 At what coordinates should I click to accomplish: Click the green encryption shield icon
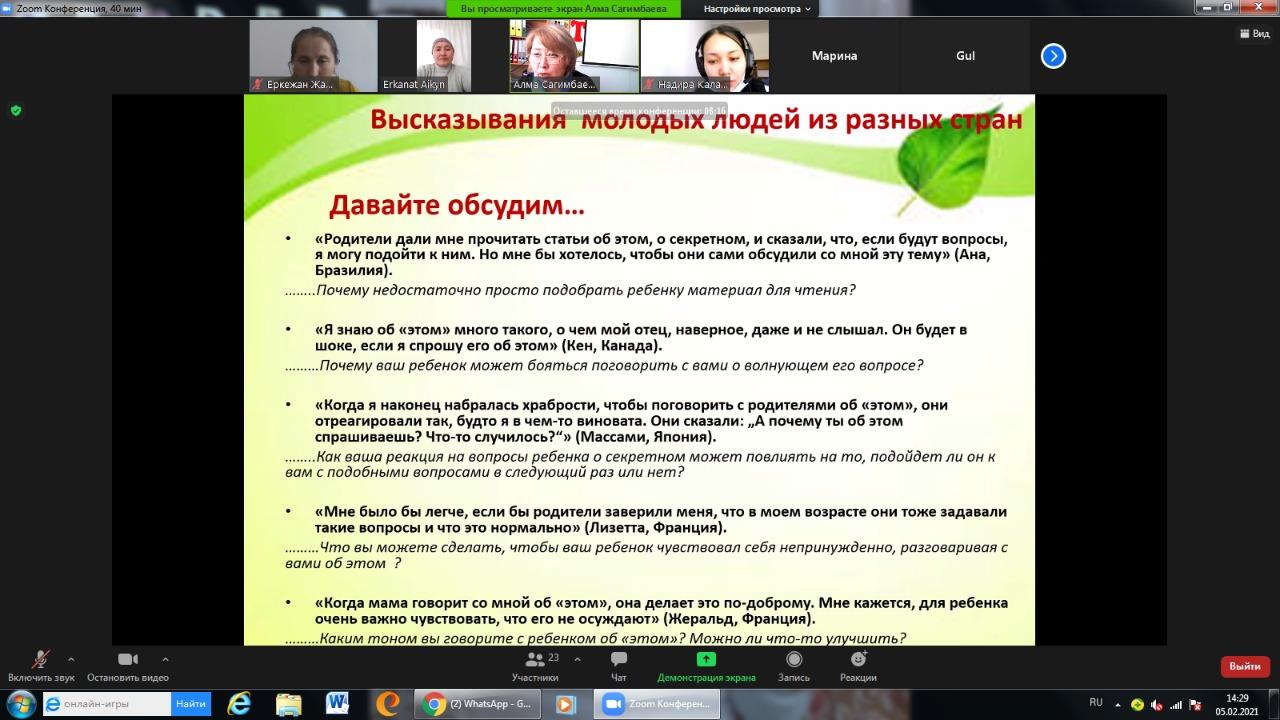point(16,110)
